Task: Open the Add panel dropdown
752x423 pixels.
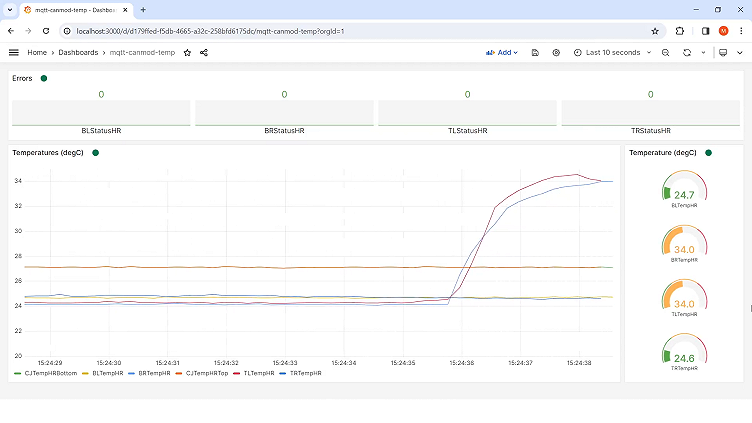Action: (x=502, y=53)
